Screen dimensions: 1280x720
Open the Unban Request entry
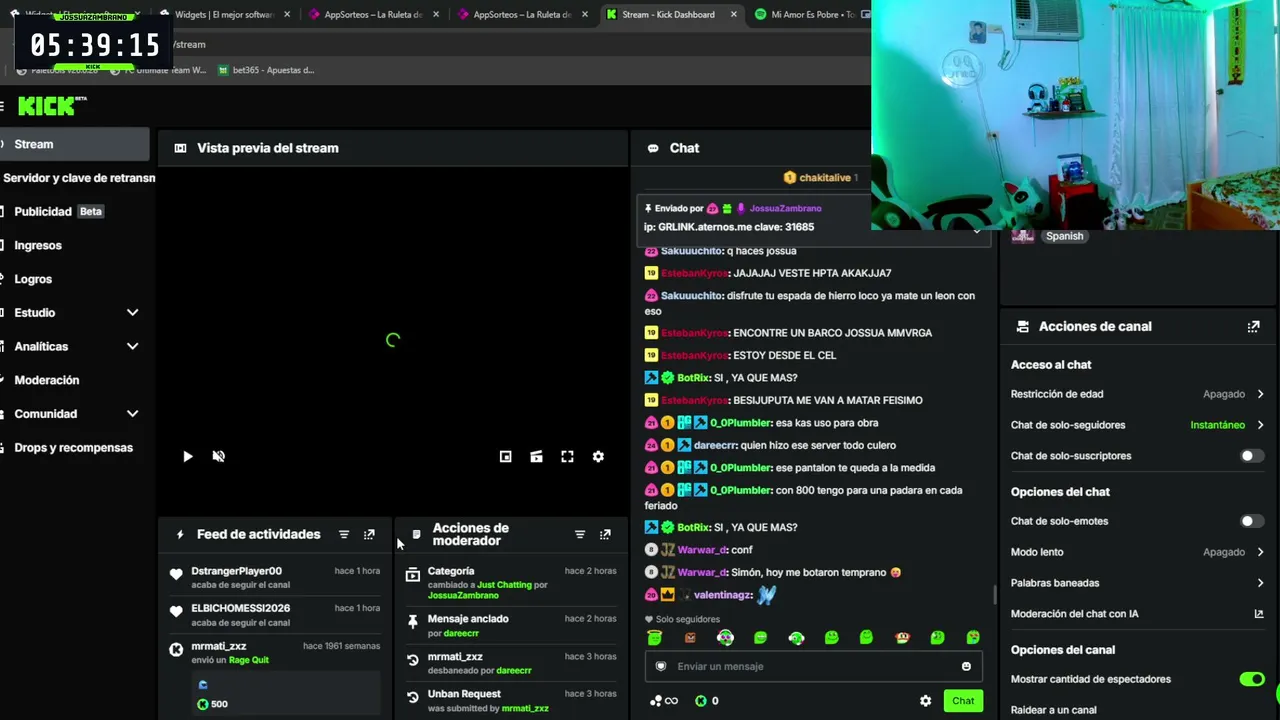point(511,700)
